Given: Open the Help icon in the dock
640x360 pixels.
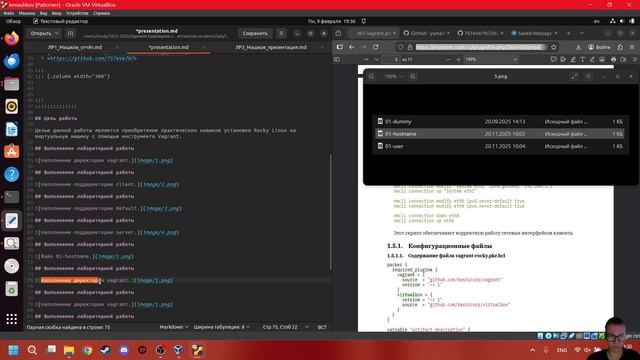Looking at the screenshot, I should [11, 174].
